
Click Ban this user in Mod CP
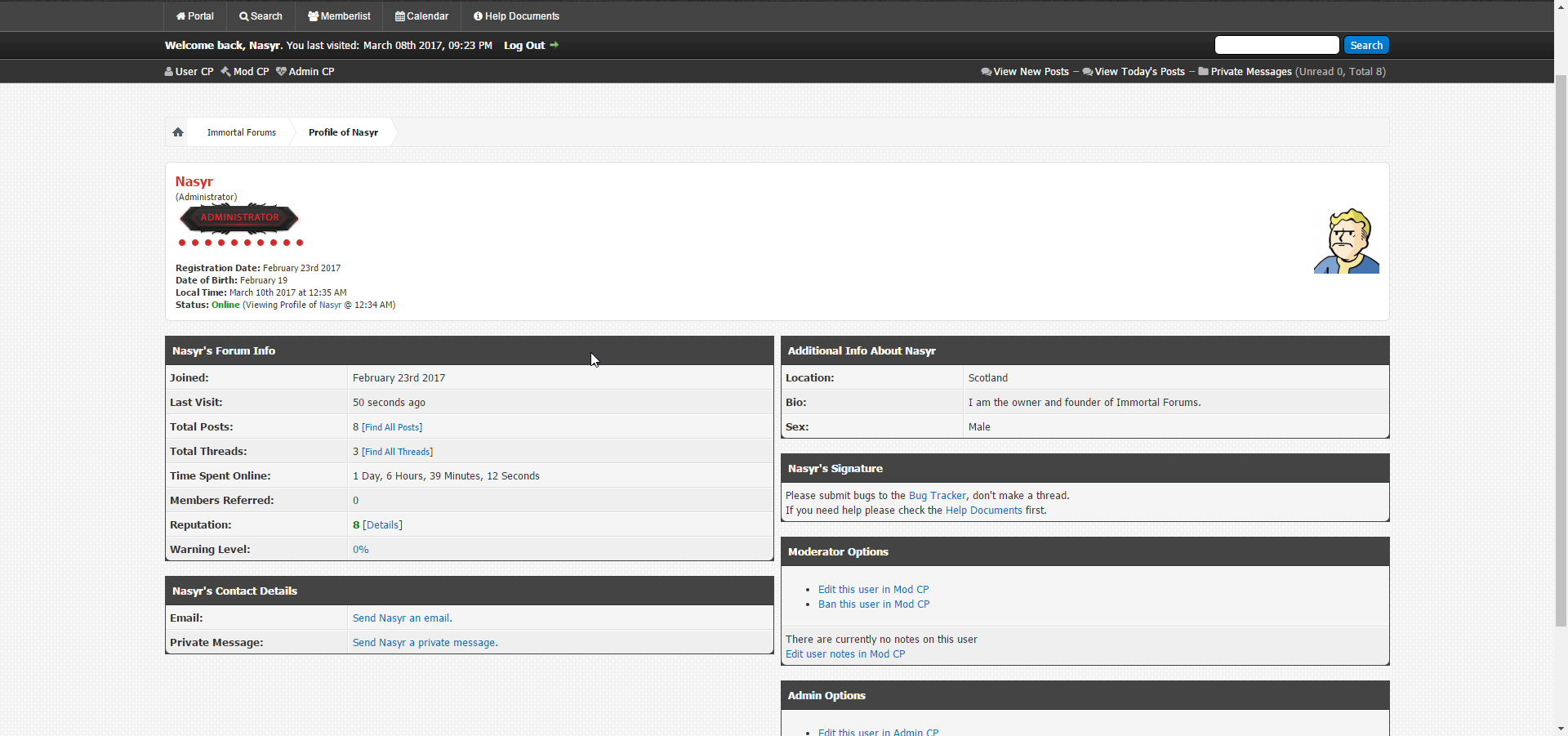click(874, 604)
